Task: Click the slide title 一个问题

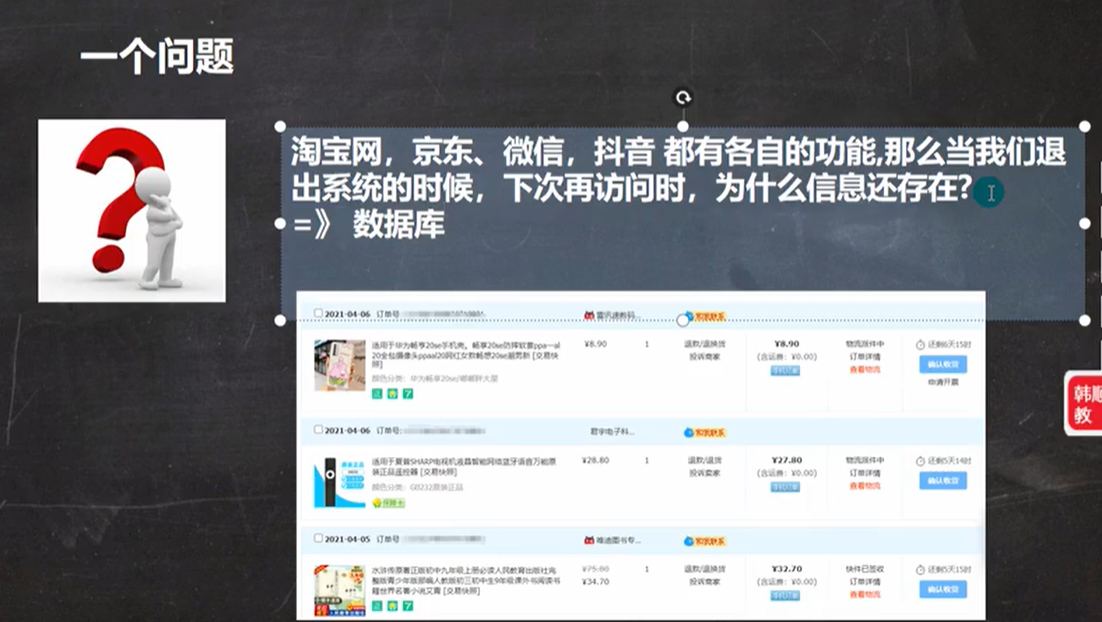Action: pos(157,56)
